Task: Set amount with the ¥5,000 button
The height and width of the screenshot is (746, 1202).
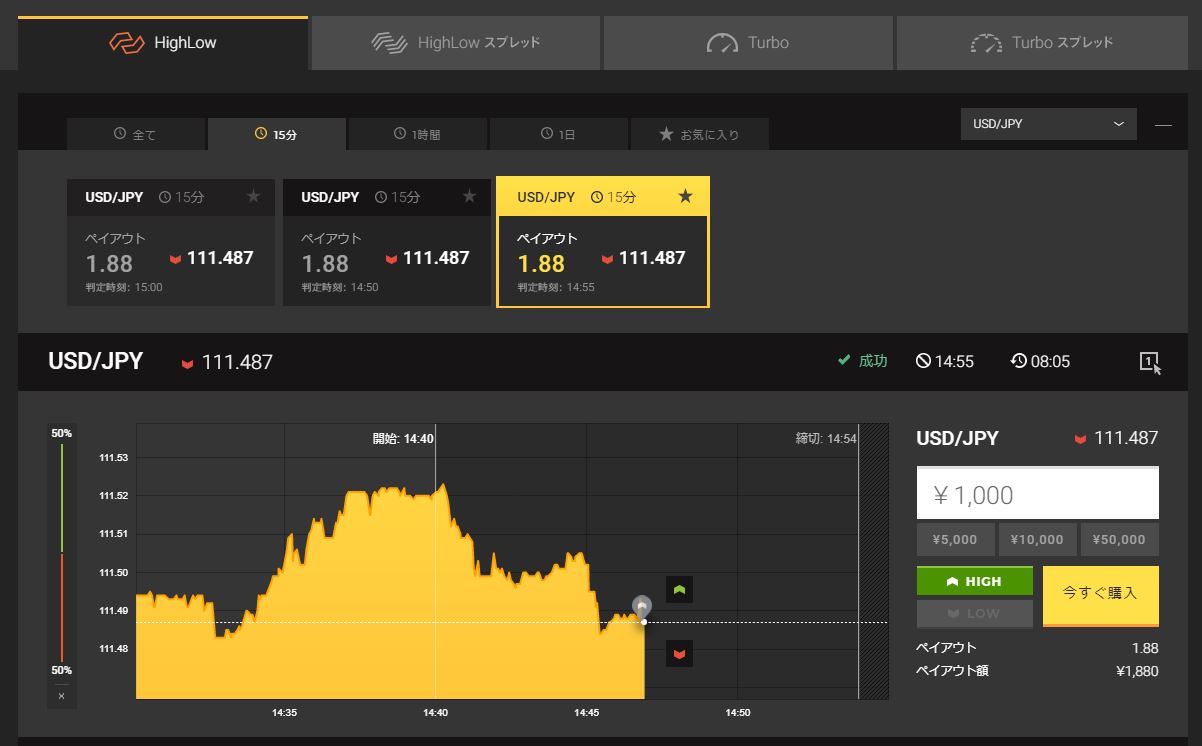Action: 955,540
